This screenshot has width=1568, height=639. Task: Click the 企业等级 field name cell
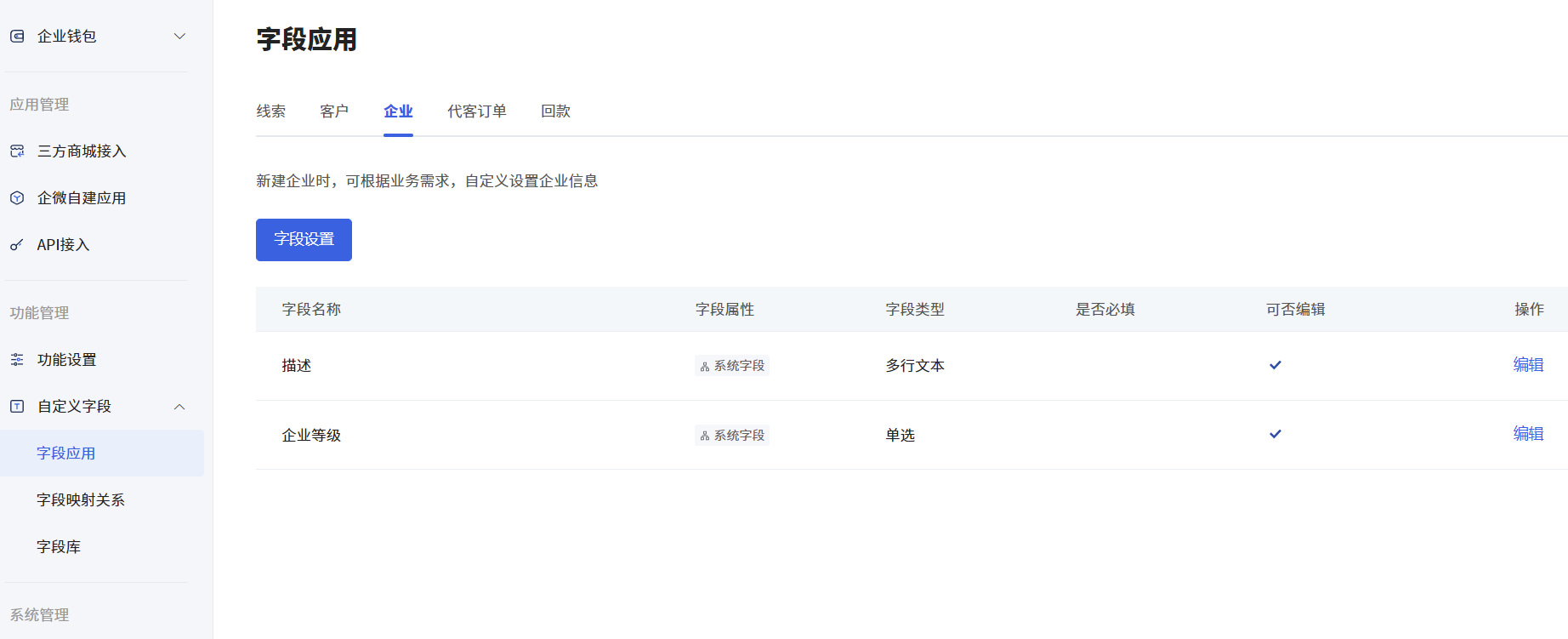(311, 436)
